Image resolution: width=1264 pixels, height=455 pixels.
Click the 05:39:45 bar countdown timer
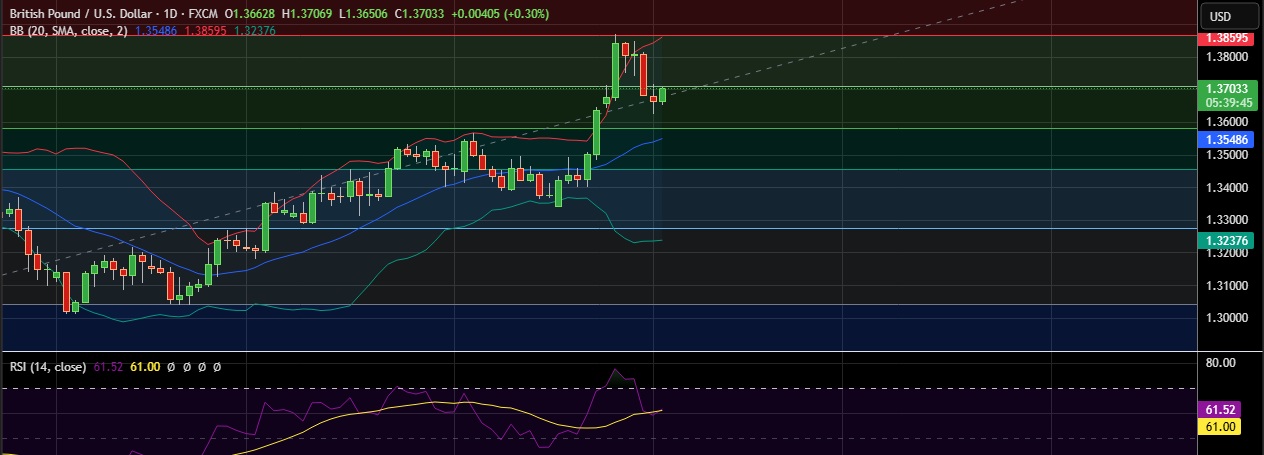(x=1228, y=102)
